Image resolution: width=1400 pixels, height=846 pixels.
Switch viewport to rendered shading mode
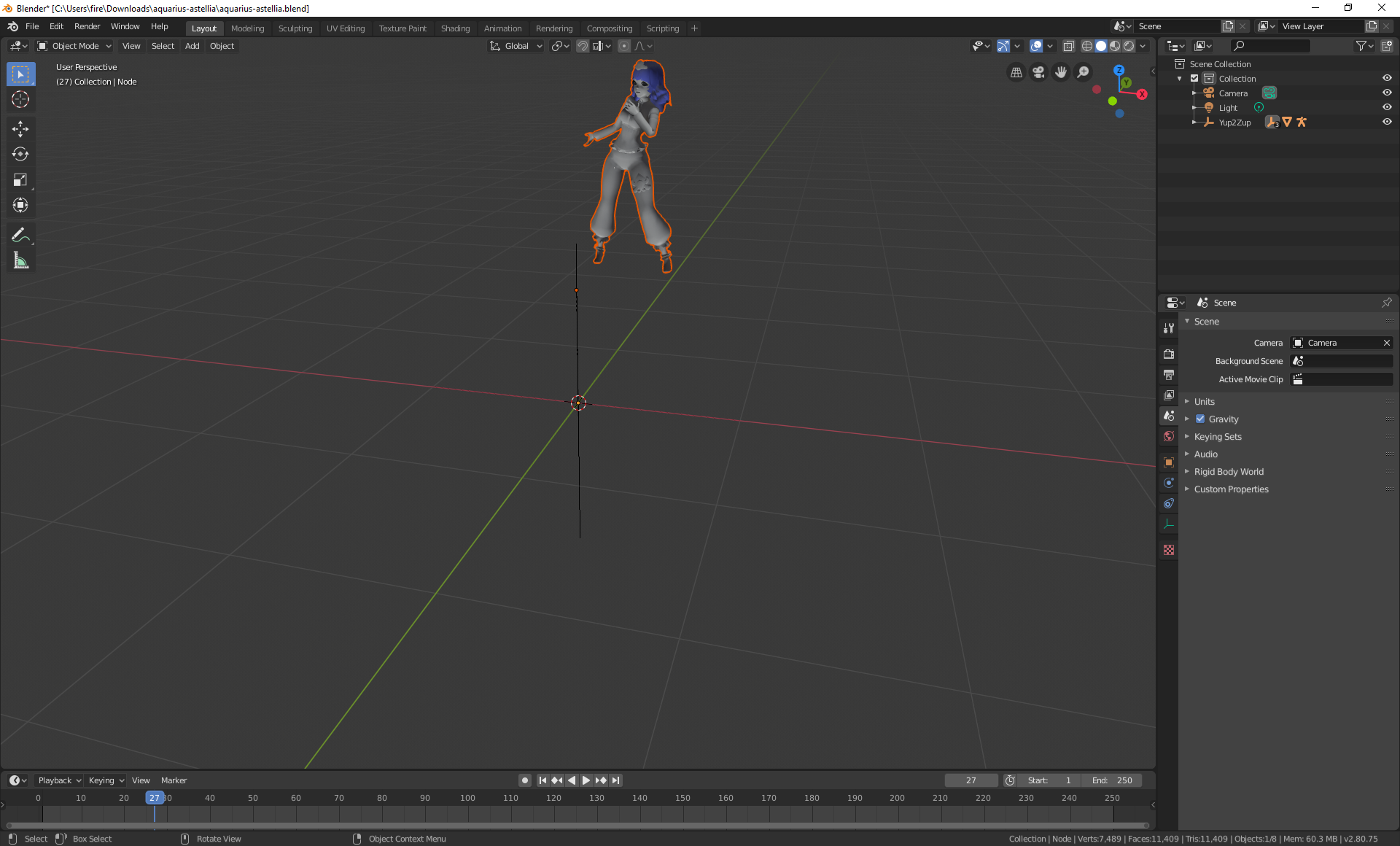pyautogui.click(x=1130, y=45)
